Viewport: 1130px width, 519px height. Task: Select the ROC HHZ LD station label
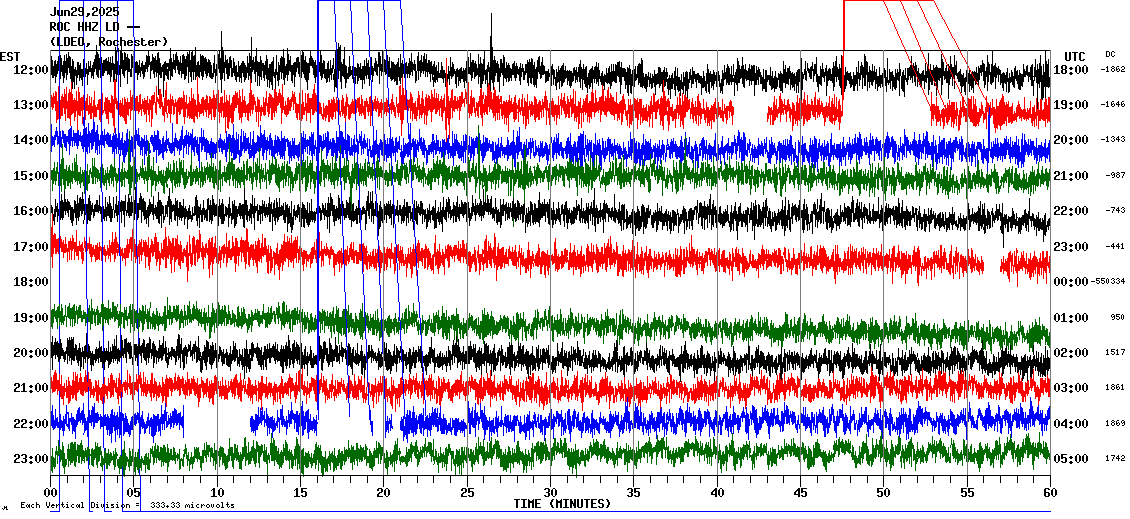(x=86, y=27)
